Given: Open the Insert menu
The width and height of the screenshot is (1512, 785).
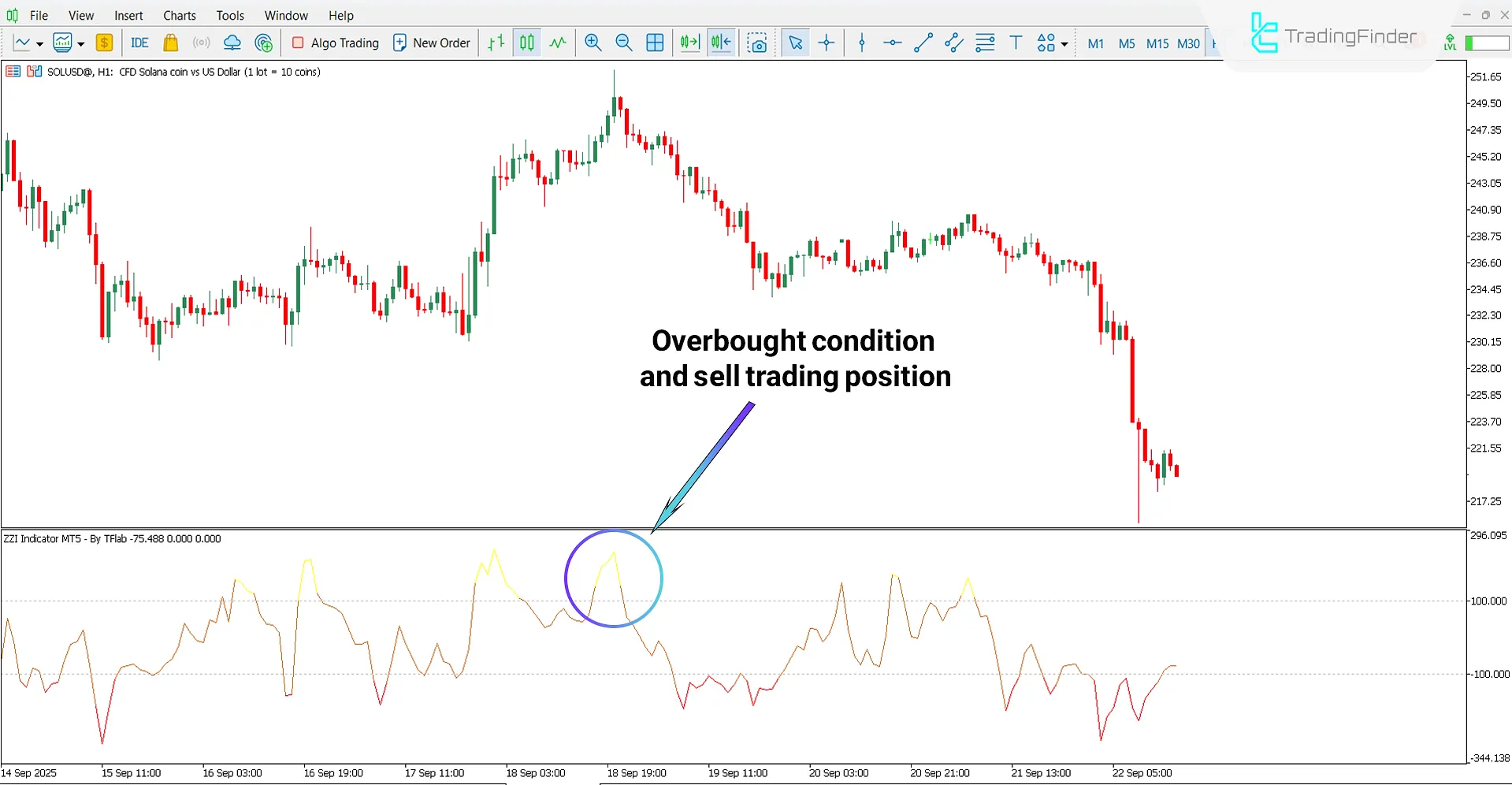Looking at the screenshot, I should pyautogui.click(x=128, y=15).
